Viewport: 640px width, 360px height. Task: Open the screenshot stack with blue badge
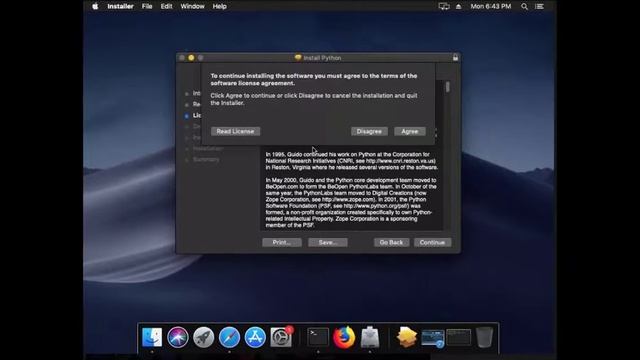tap(433, 338)
